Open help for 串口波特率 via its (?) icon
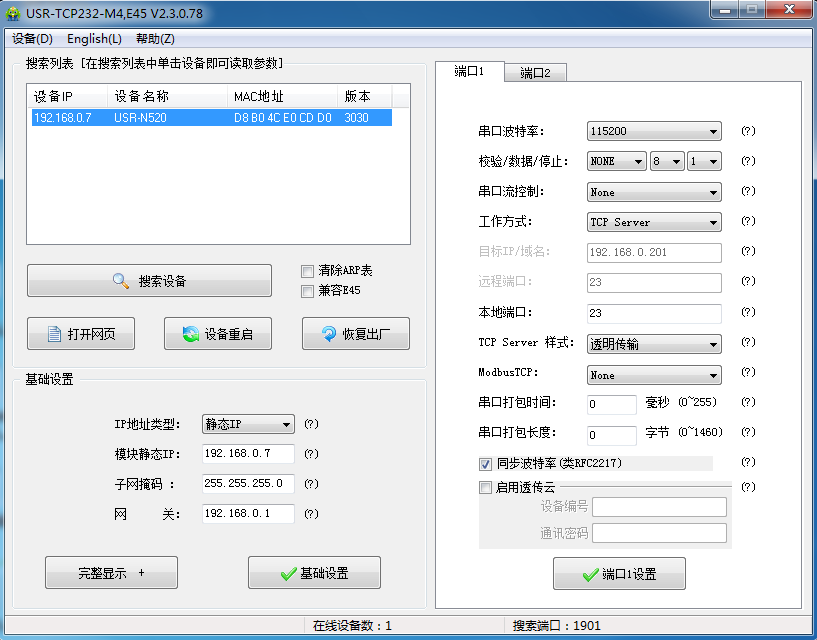 pyautogui.click(x=746, y=131)
